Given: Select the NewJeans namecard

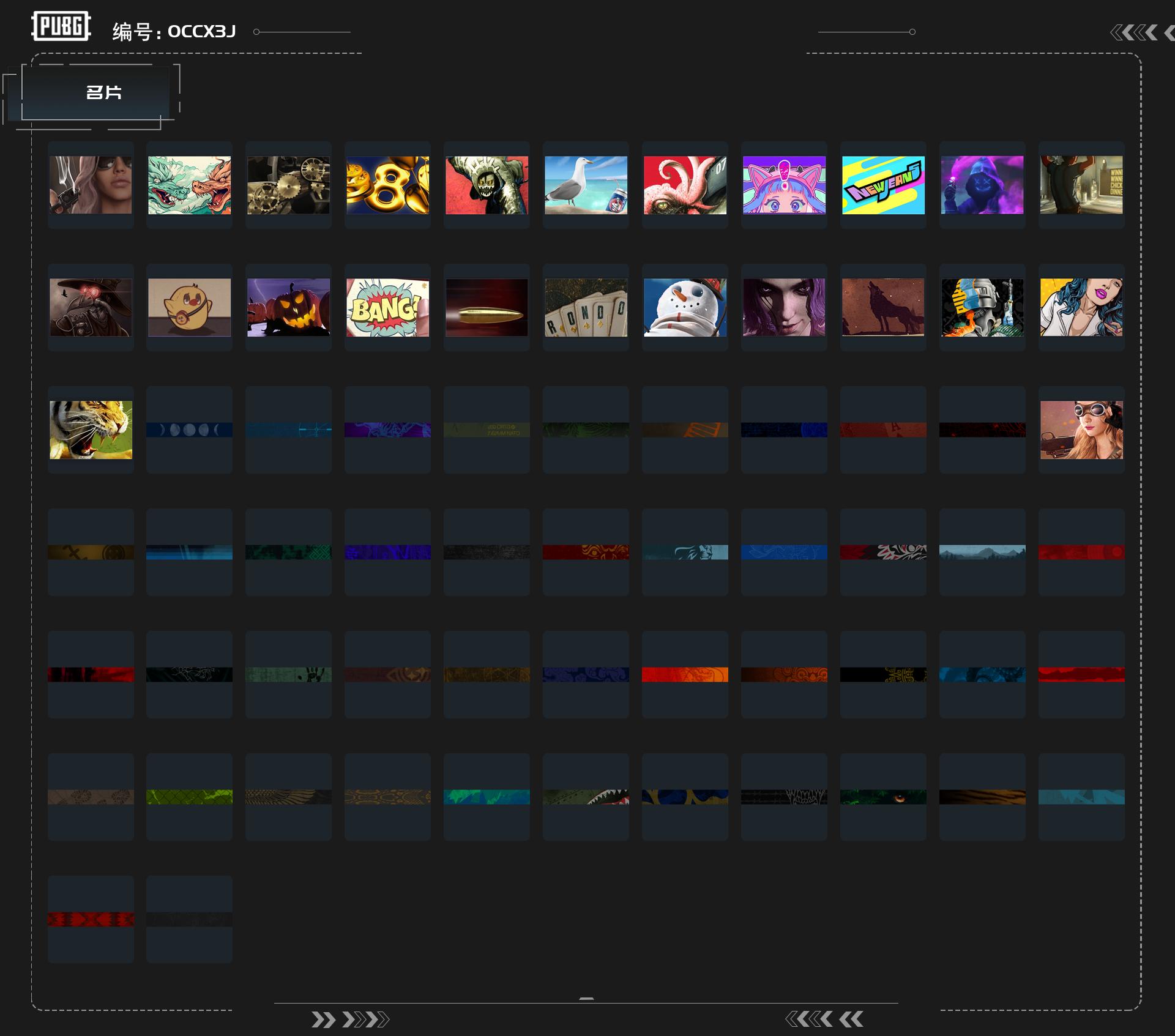Looking at the screenshot, I should (x=883, y=185).
